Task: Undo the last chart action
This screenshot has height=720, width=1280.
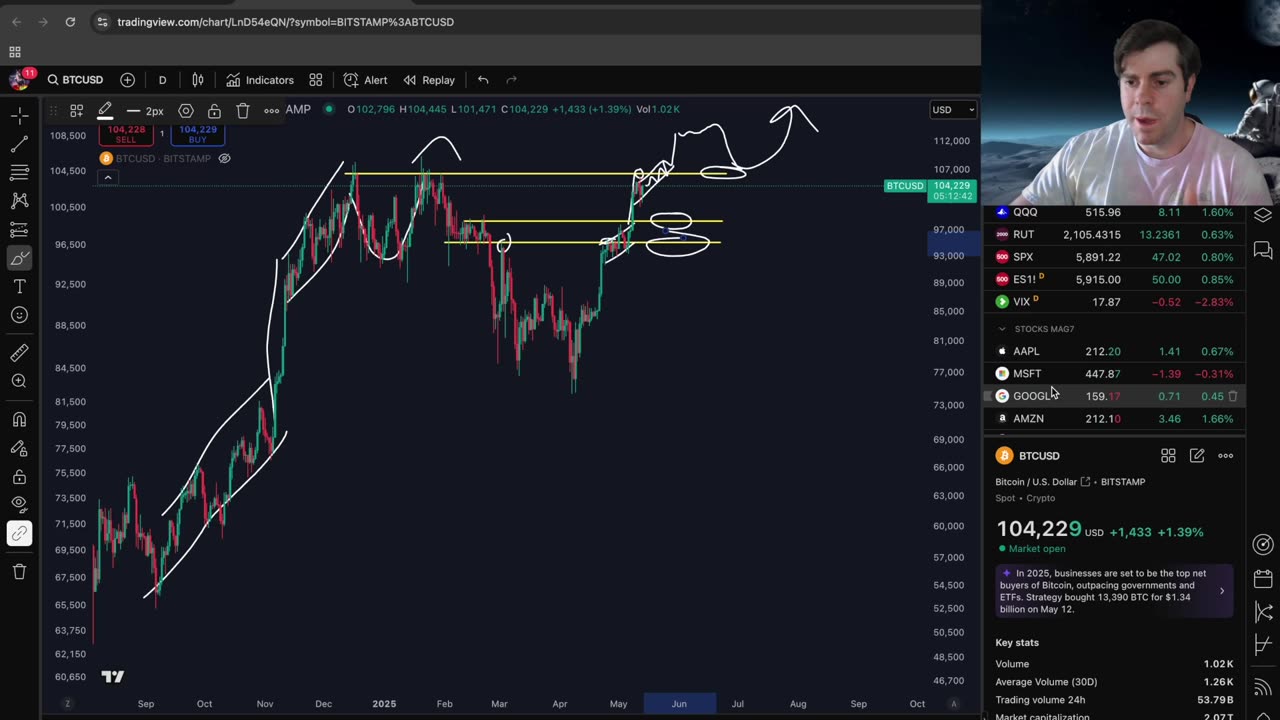Action: tap(483, 80)
